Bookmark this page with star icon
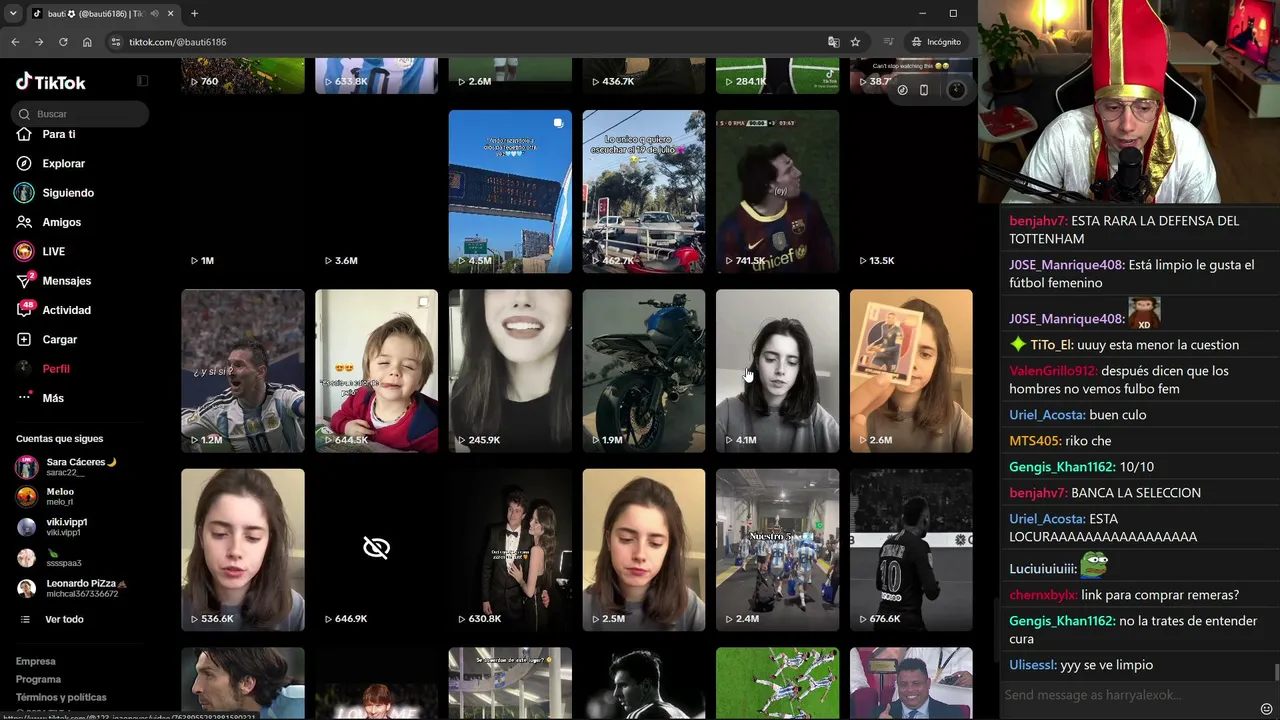 (x=855, y=42)
